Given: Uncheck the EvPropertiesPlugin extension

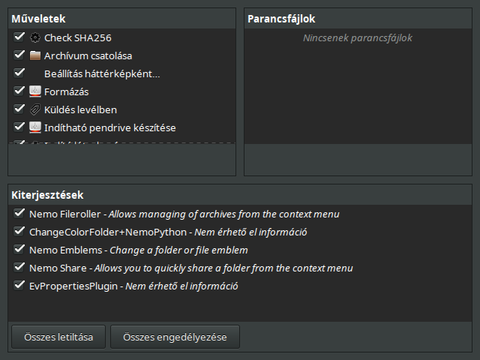Looking at the screenshot, I should point(19,285).
